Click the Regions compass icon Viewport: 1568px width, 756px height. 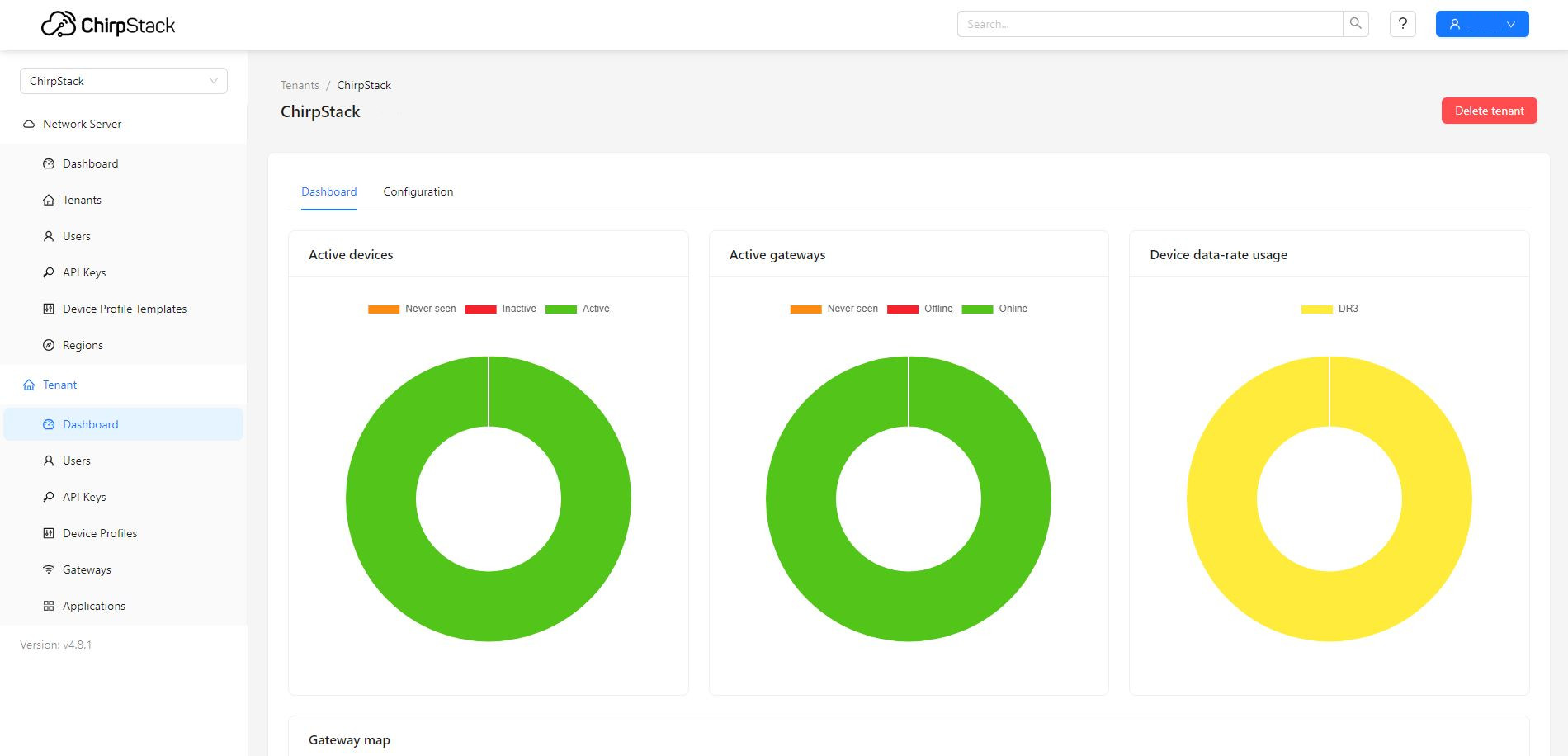point(49,345)
